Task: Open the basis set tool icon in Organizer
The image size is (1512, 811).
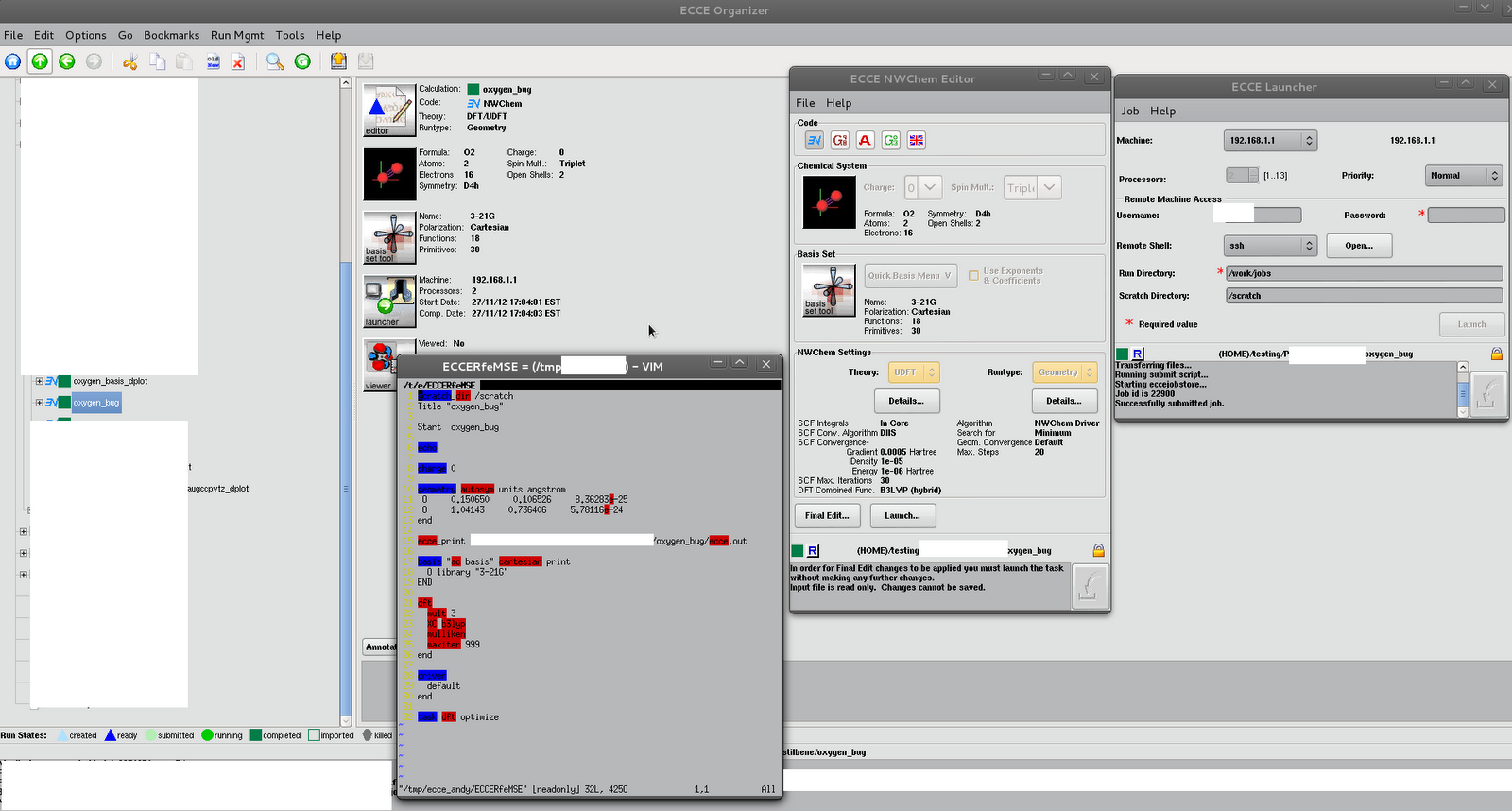Action: [389, 237]
